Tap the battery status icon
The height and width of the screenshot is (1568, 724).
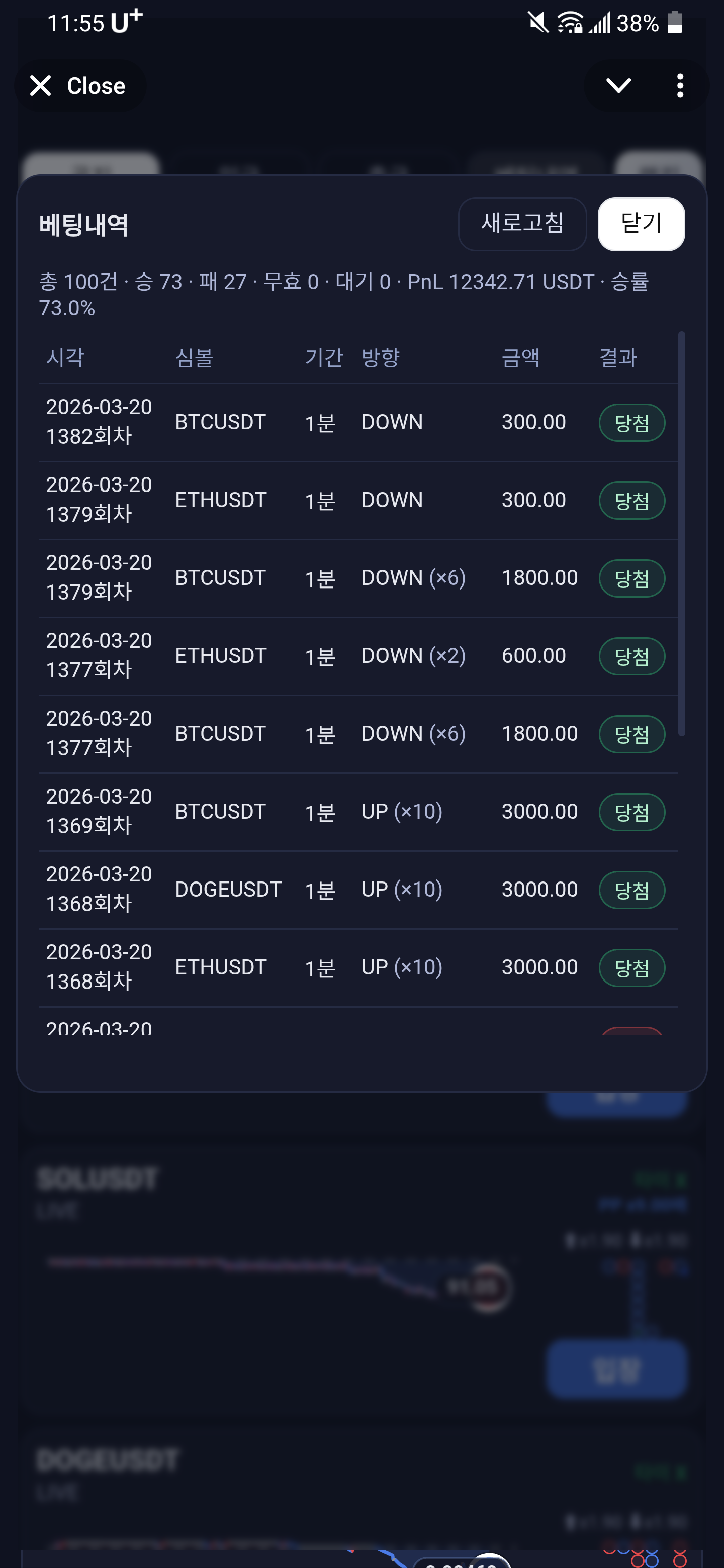pyautogui.click(x=674, y=23)
